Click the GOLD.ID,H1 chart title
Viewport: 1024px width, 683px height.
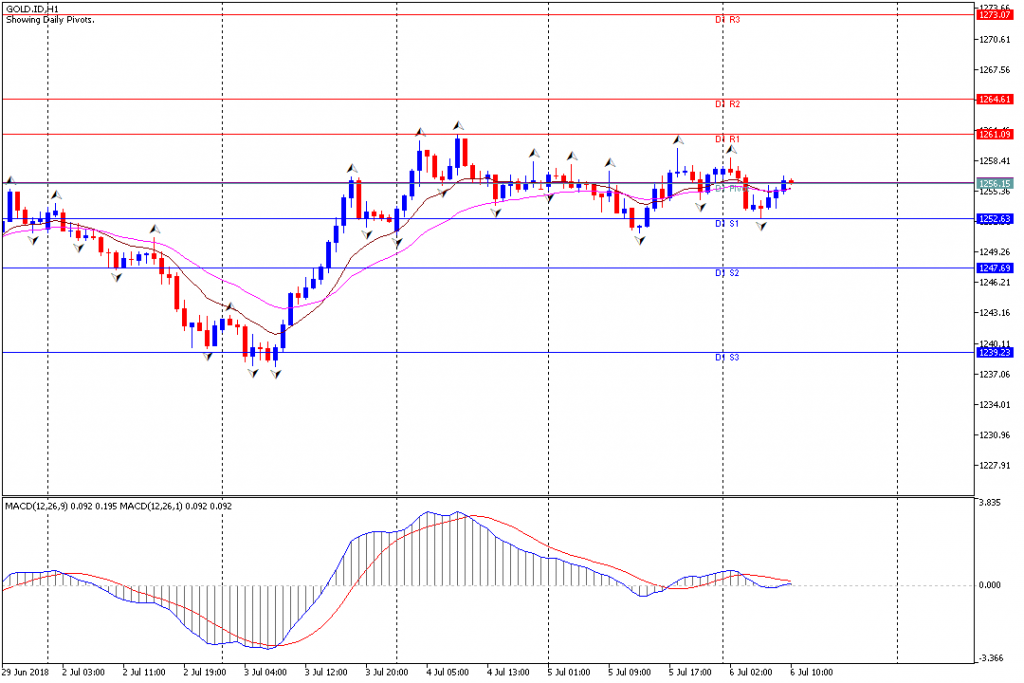(x=32, y=9)
